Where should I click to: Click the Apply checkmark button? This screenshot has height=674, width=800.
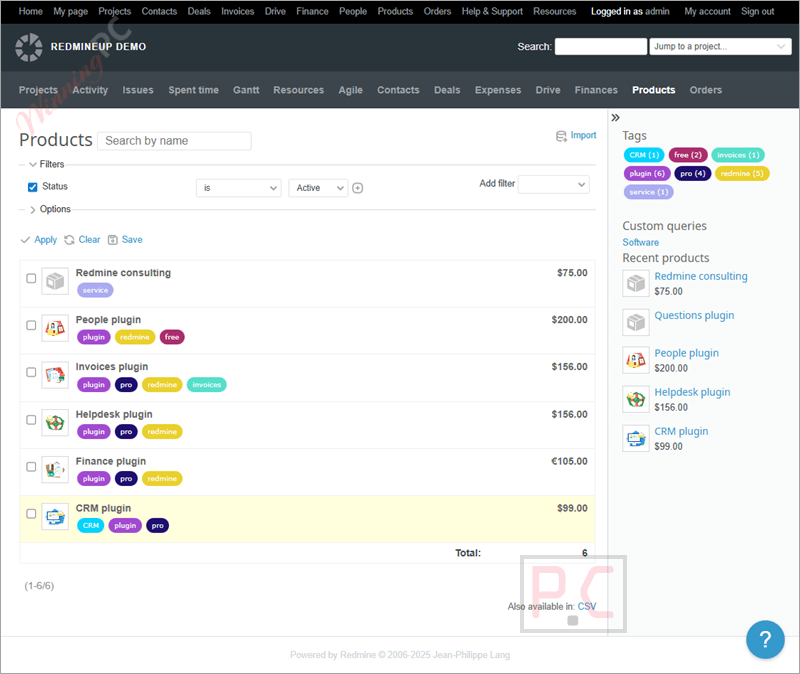tap(39, 240)
